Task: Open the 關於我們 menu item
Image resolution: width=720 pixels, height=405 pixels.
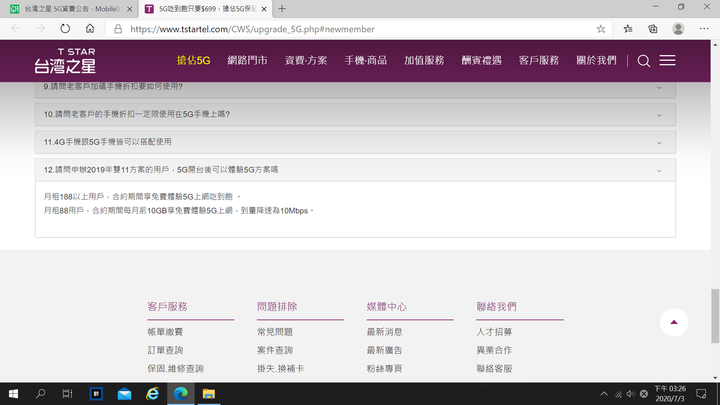Action: (596, 60)
